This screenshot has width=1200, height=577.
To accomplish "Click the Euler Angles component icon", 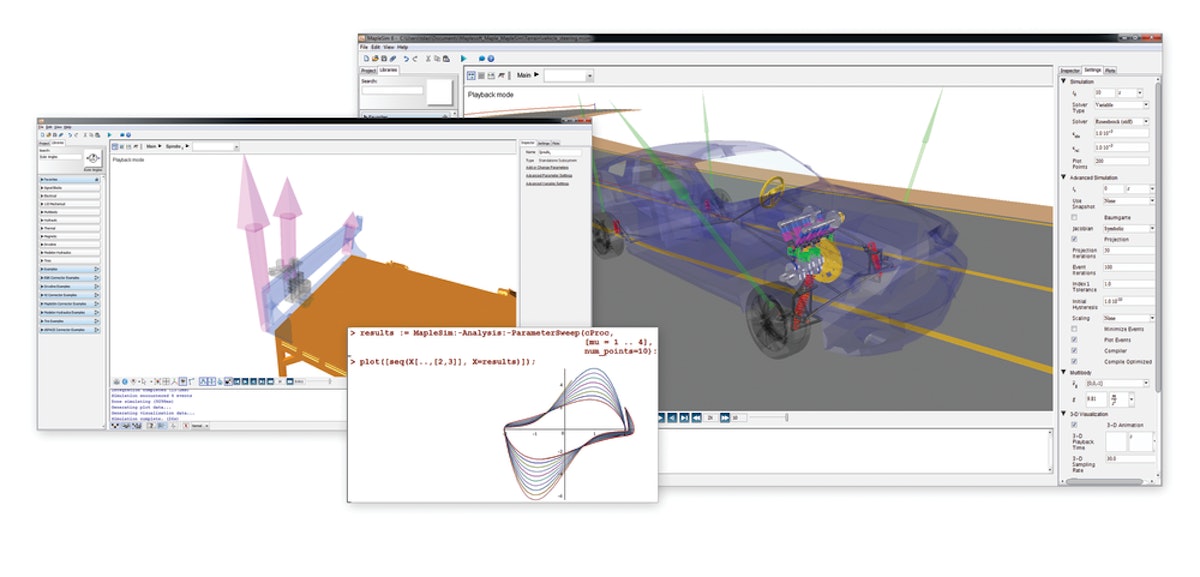I will coord(92,158).
